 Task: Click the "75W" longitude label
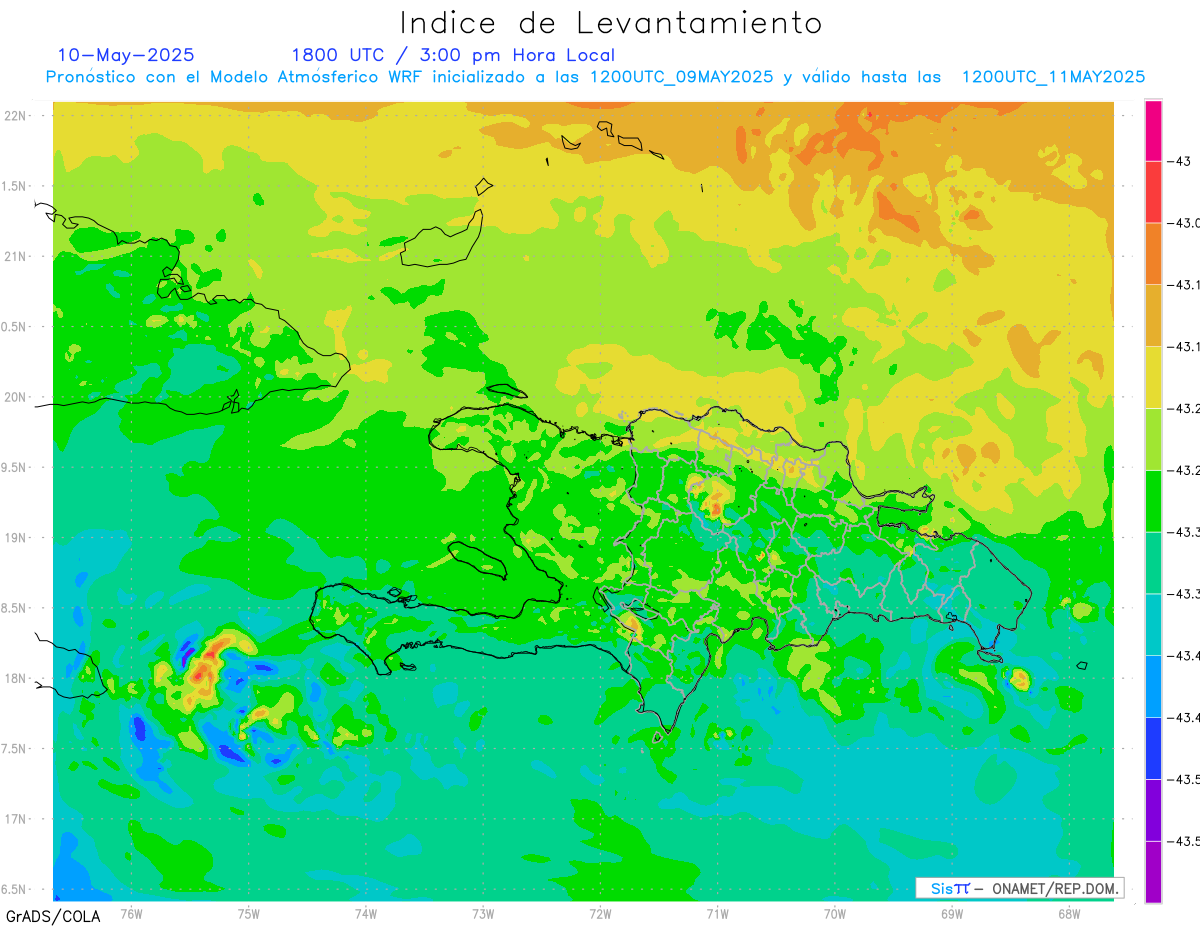click(248, 914)
